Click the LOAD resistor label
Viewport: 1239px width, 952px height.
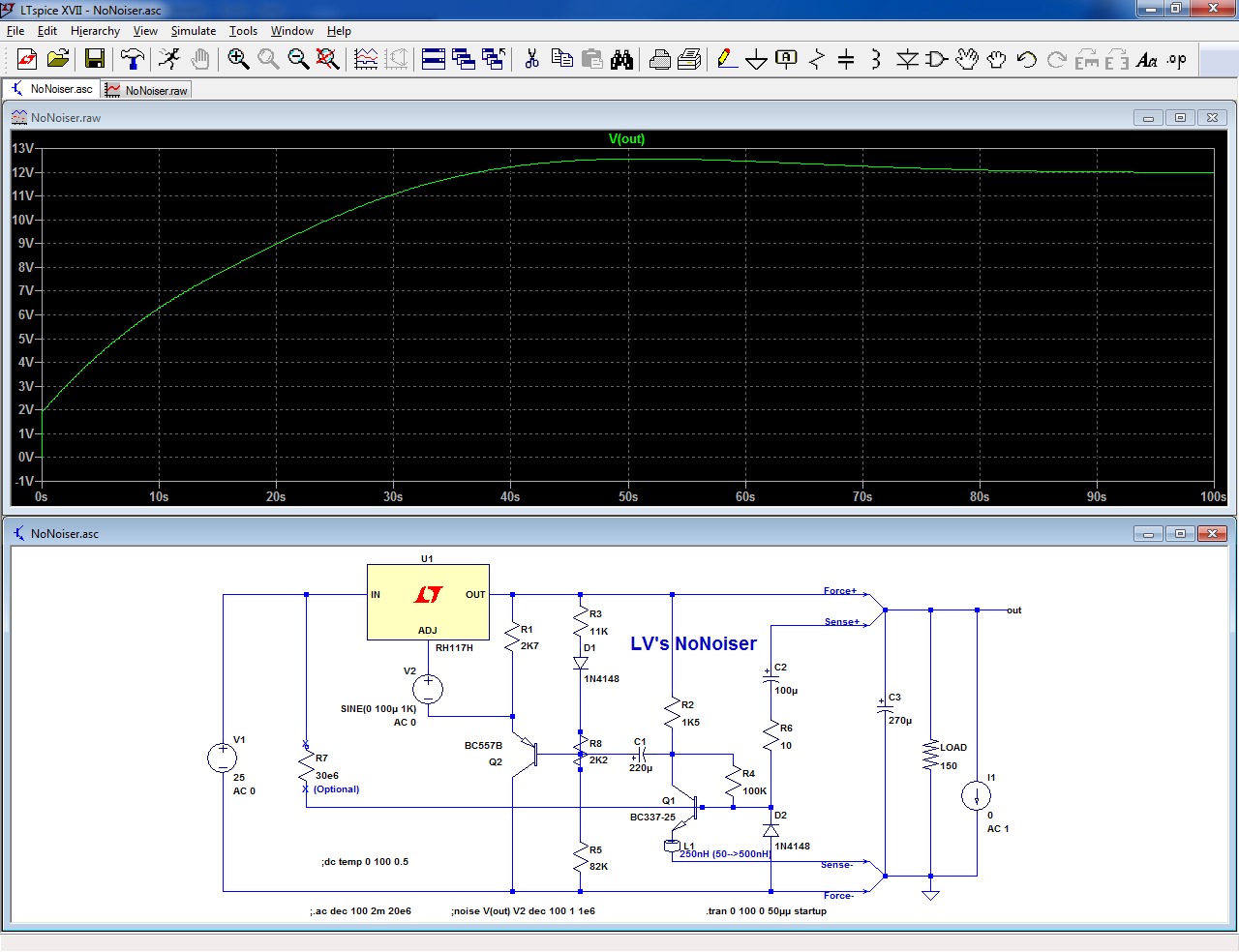click(953, 747)
